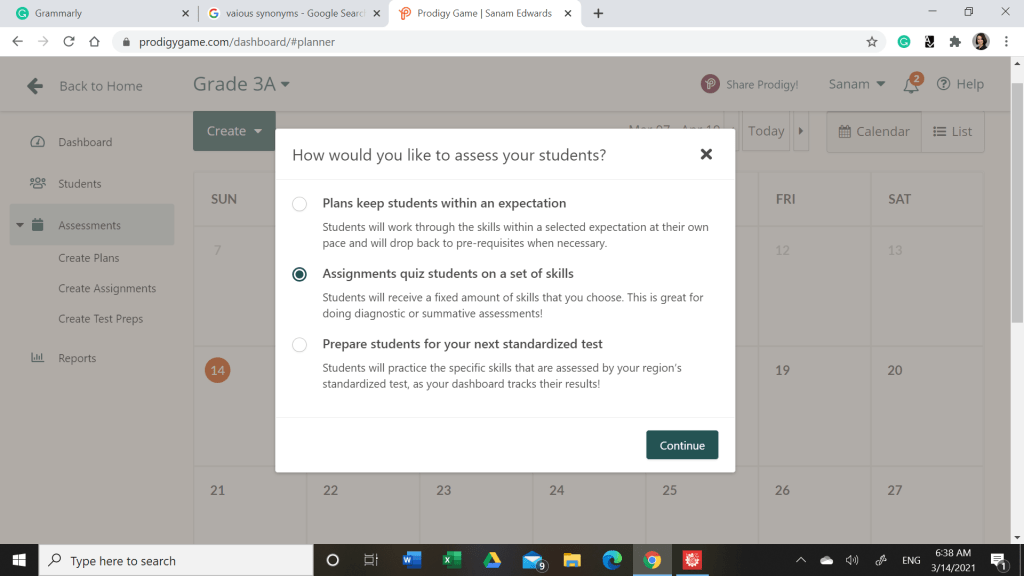This screenshot has width=1024, height=576.
Task: Click the Back to Home arrow icon
Action: (35, 86)
